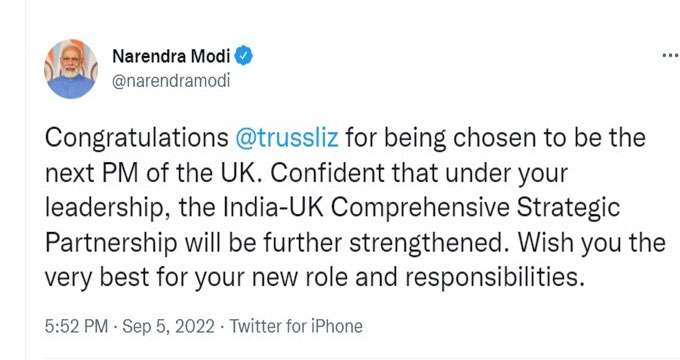Click the Twitter for iPhone source label
This screenshot has height=360, width=680.
pos(296,326)
